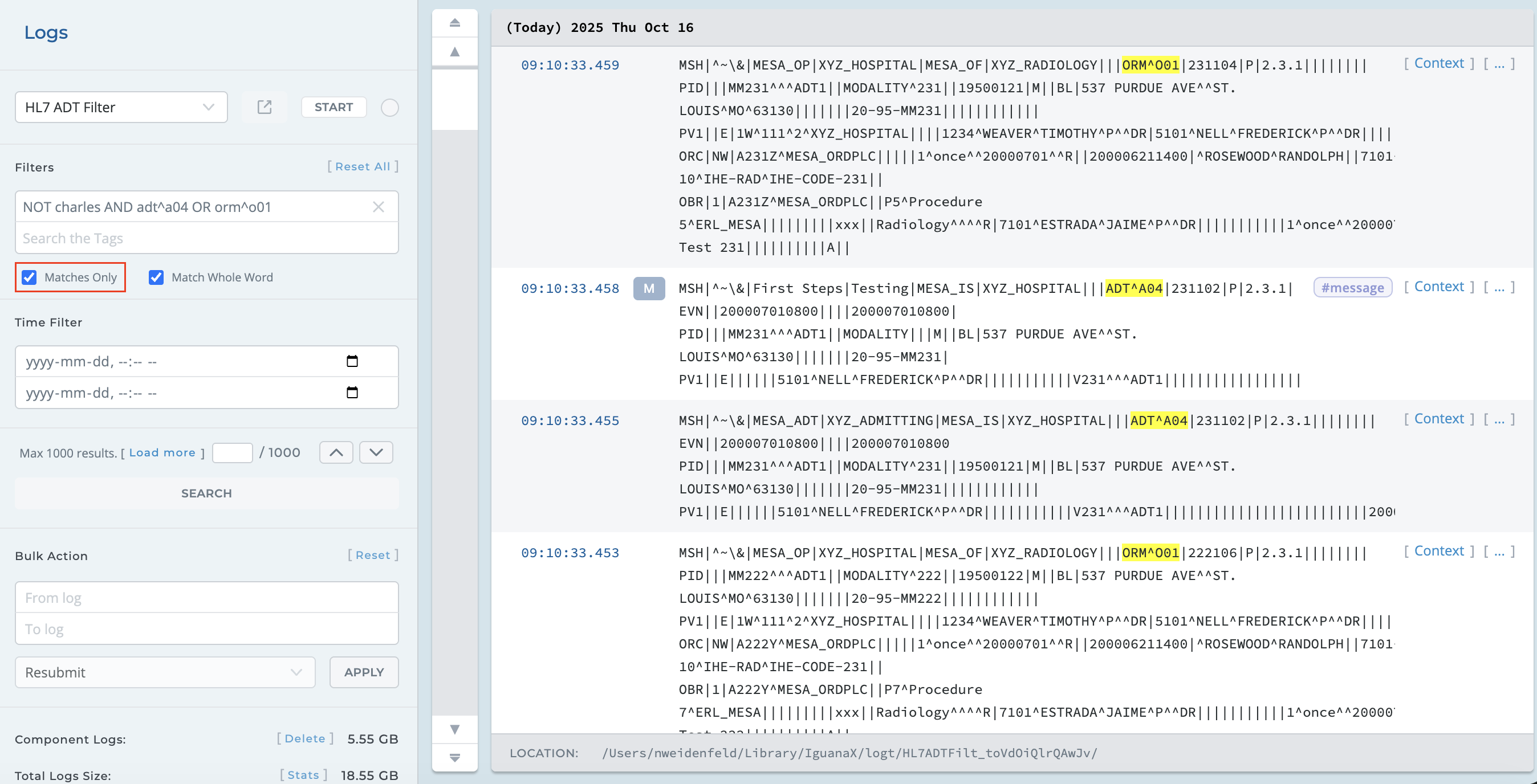The image size is (1537, 784).
Task: Open end date calendar picker
Action: pos(352,393)
